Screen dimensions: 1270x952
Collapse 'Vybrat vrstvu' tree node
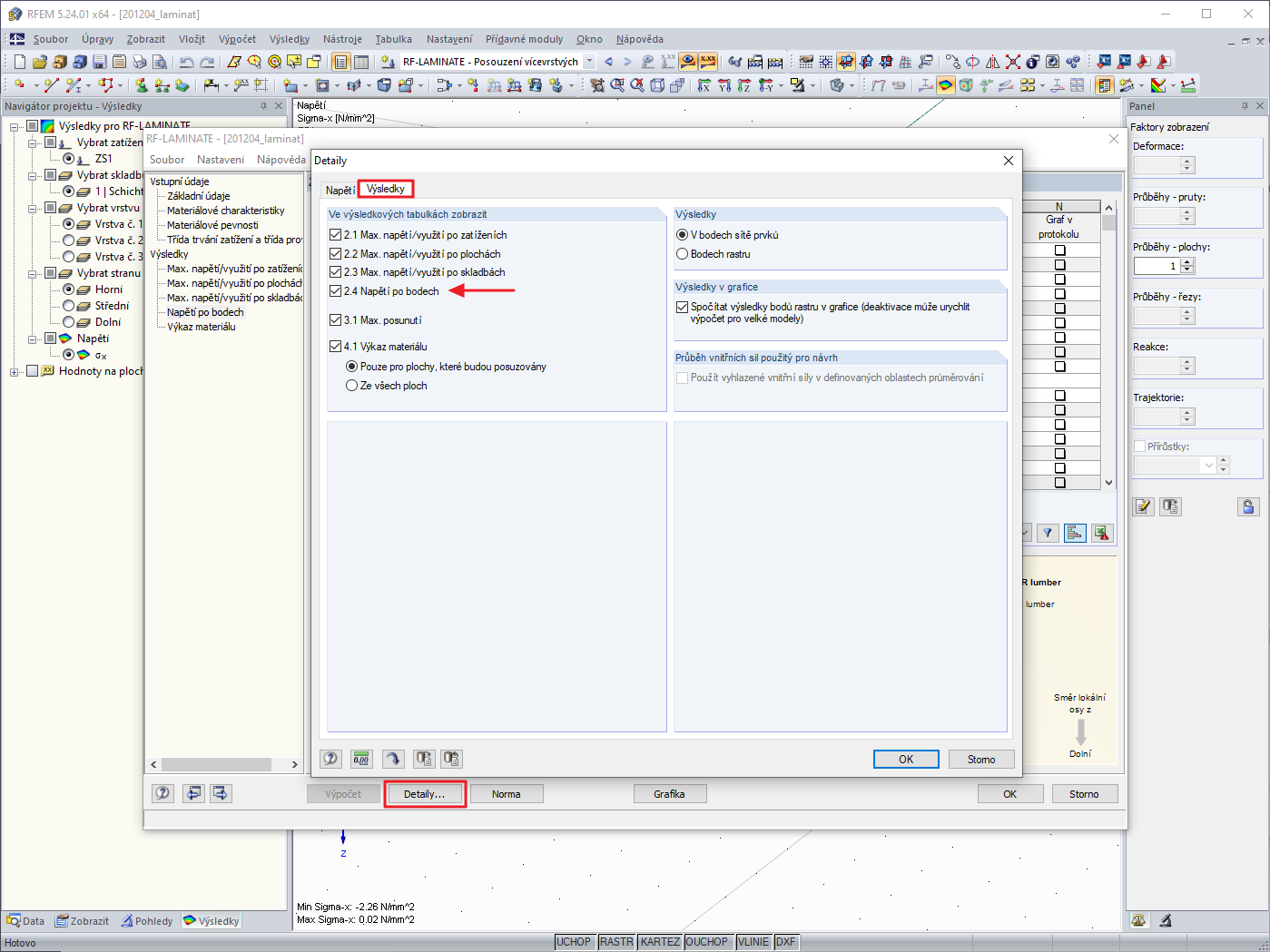[33, 208]
